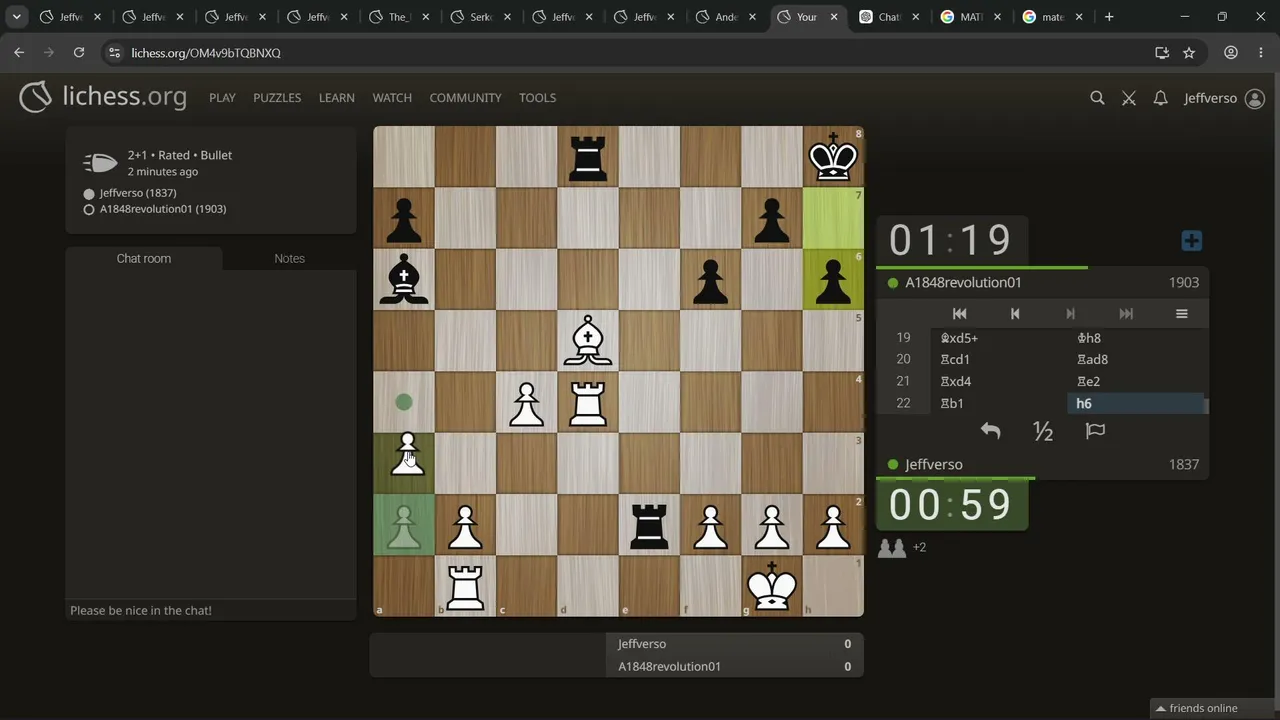Close the active 'Your' tab
Image resolution: width=1280 pixels, height=720 pixels.
coord(834,17)
